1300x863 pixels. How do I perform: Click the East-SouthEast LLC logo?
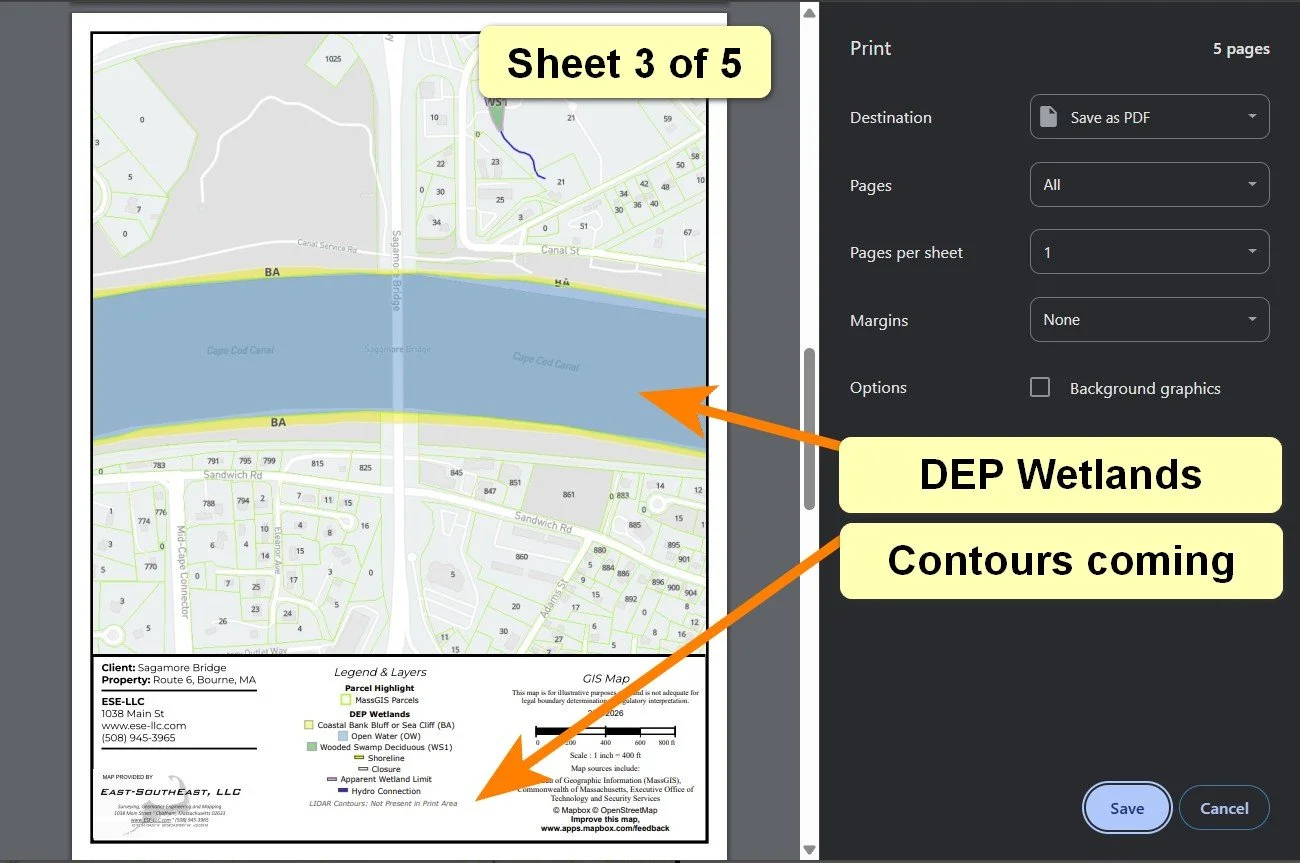pyautogui.click(x=172, y=792)
